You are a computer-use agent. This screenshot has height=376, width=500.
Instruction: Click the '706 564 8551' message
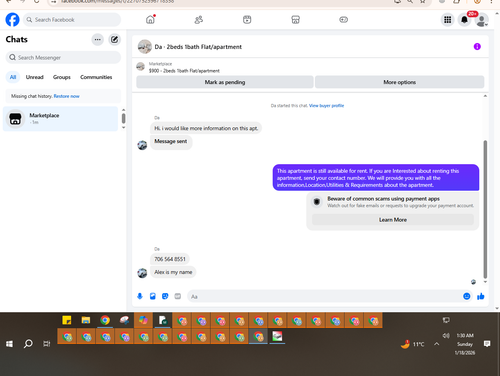[x=170, y=259]
